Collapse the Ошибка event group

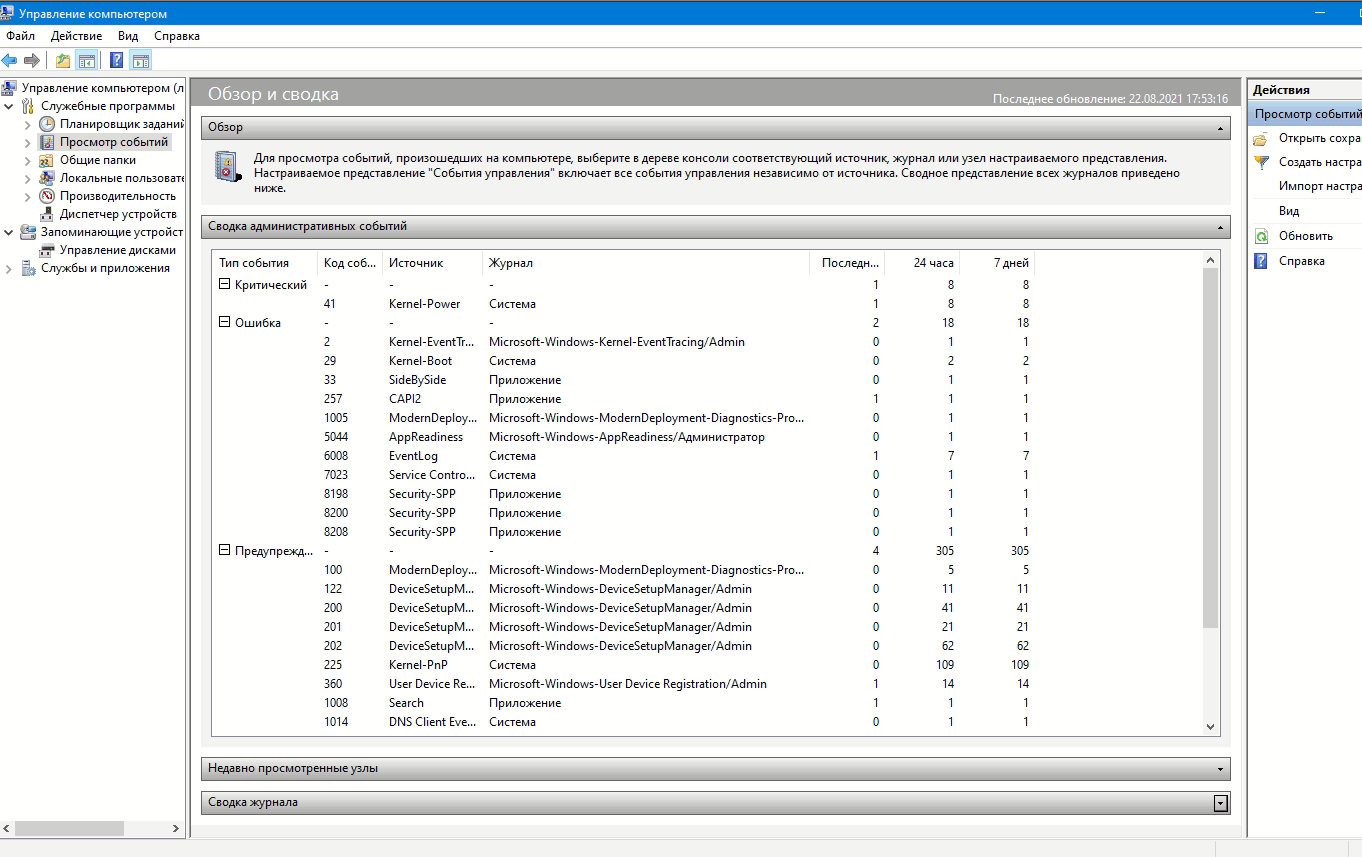pyautogui.click(x=224, y=323)
